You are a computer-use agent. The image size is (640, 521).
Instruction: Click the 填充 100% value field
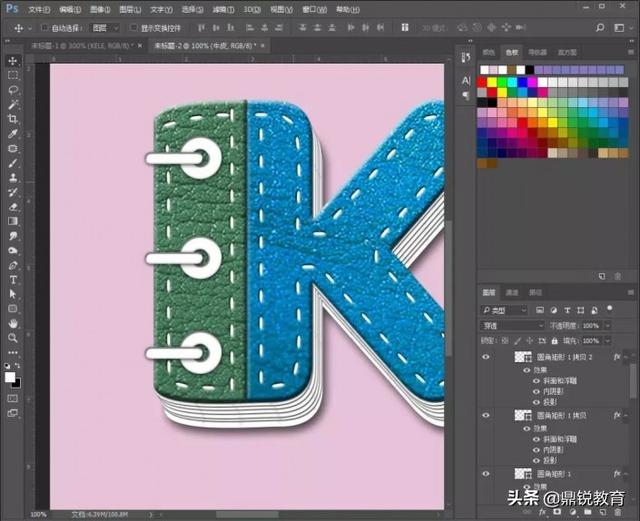point(591,341)
